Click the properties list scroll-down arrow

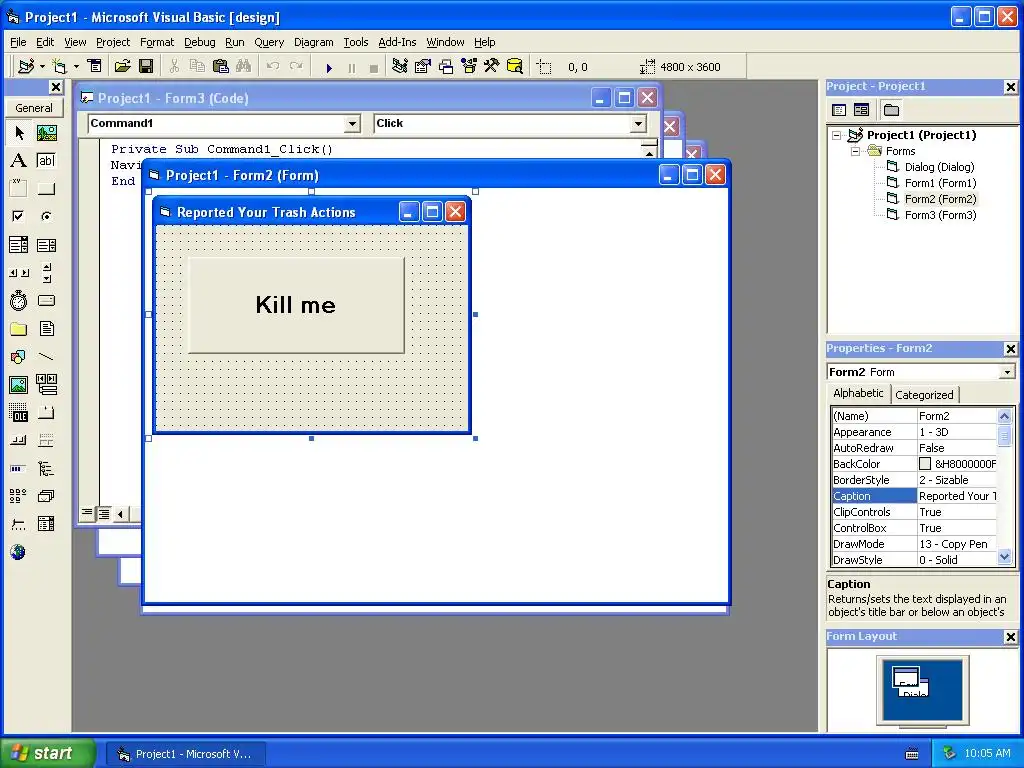pos(1004,558)
